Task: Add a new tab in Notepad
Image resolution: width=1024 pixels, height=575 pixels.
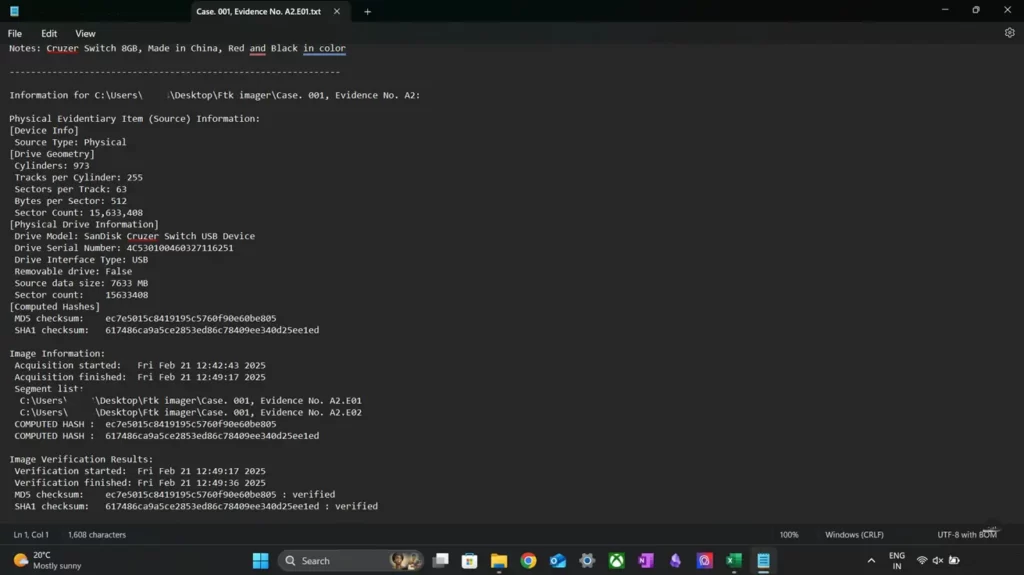Action: click(367, 12)
